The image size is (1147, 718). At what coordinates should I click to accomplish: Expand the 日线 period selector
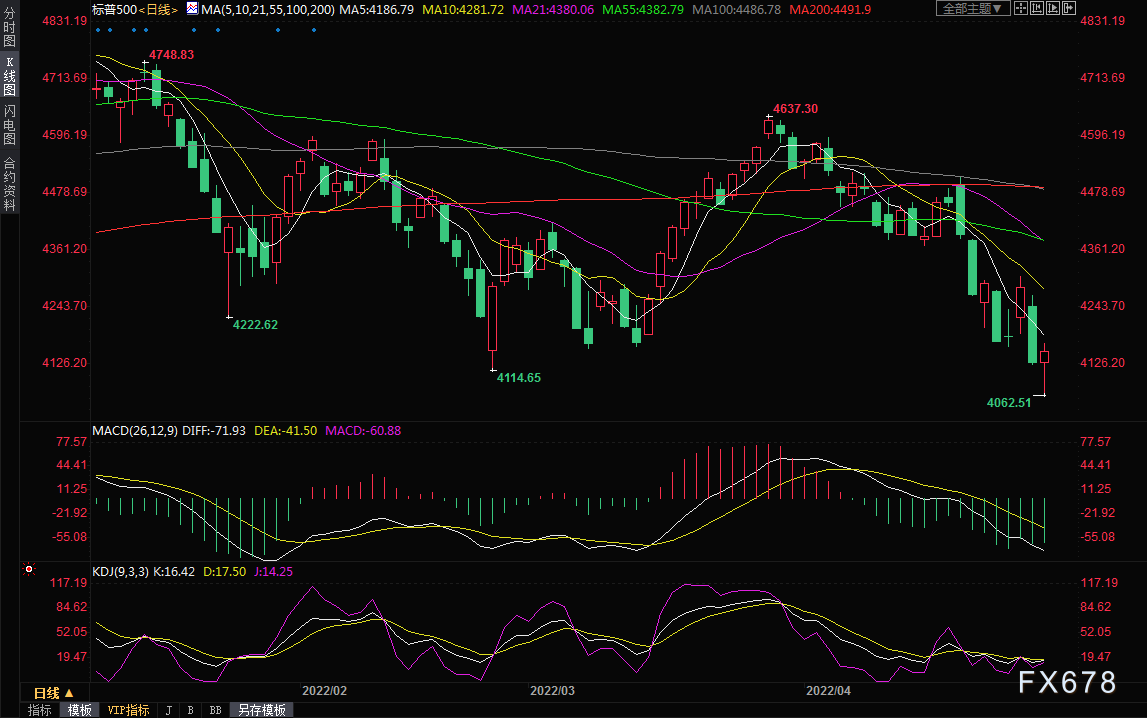click(53, 693)
